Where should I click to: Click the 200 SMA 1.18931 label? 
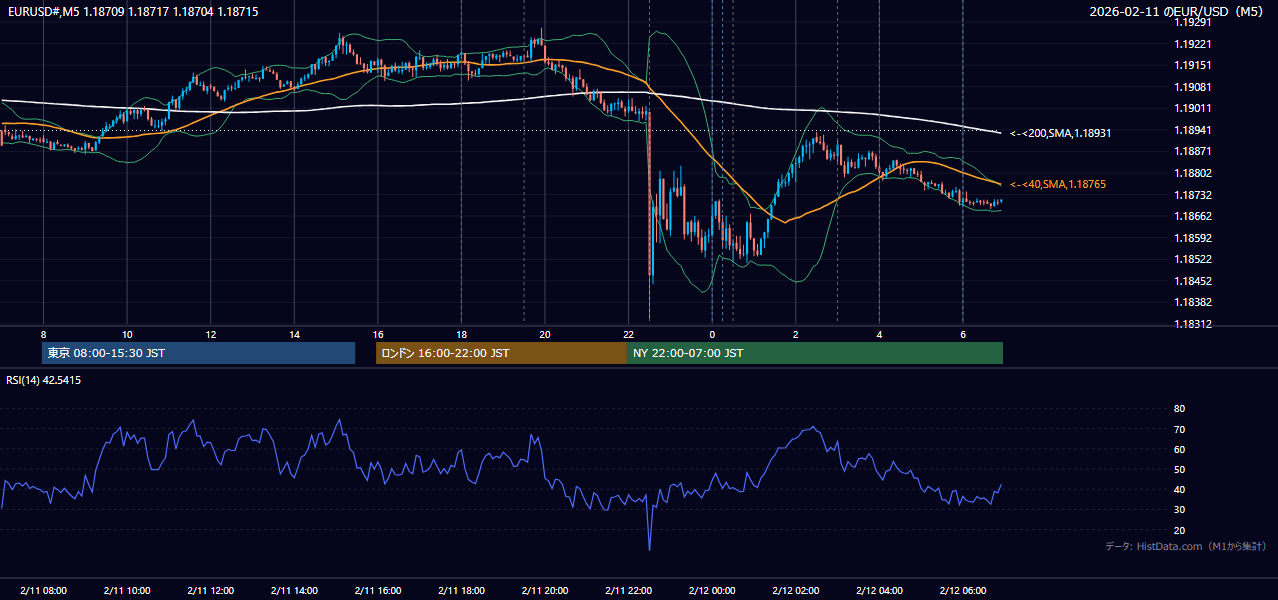[1060, 133]
